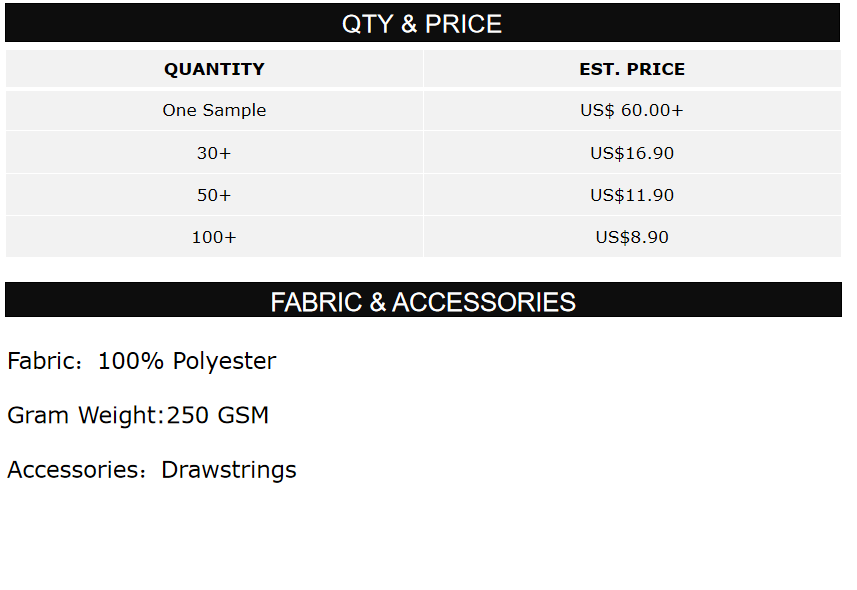857x590 pixels.
Task: Click the One Sample quantity cell
Action: coord(214,110)
